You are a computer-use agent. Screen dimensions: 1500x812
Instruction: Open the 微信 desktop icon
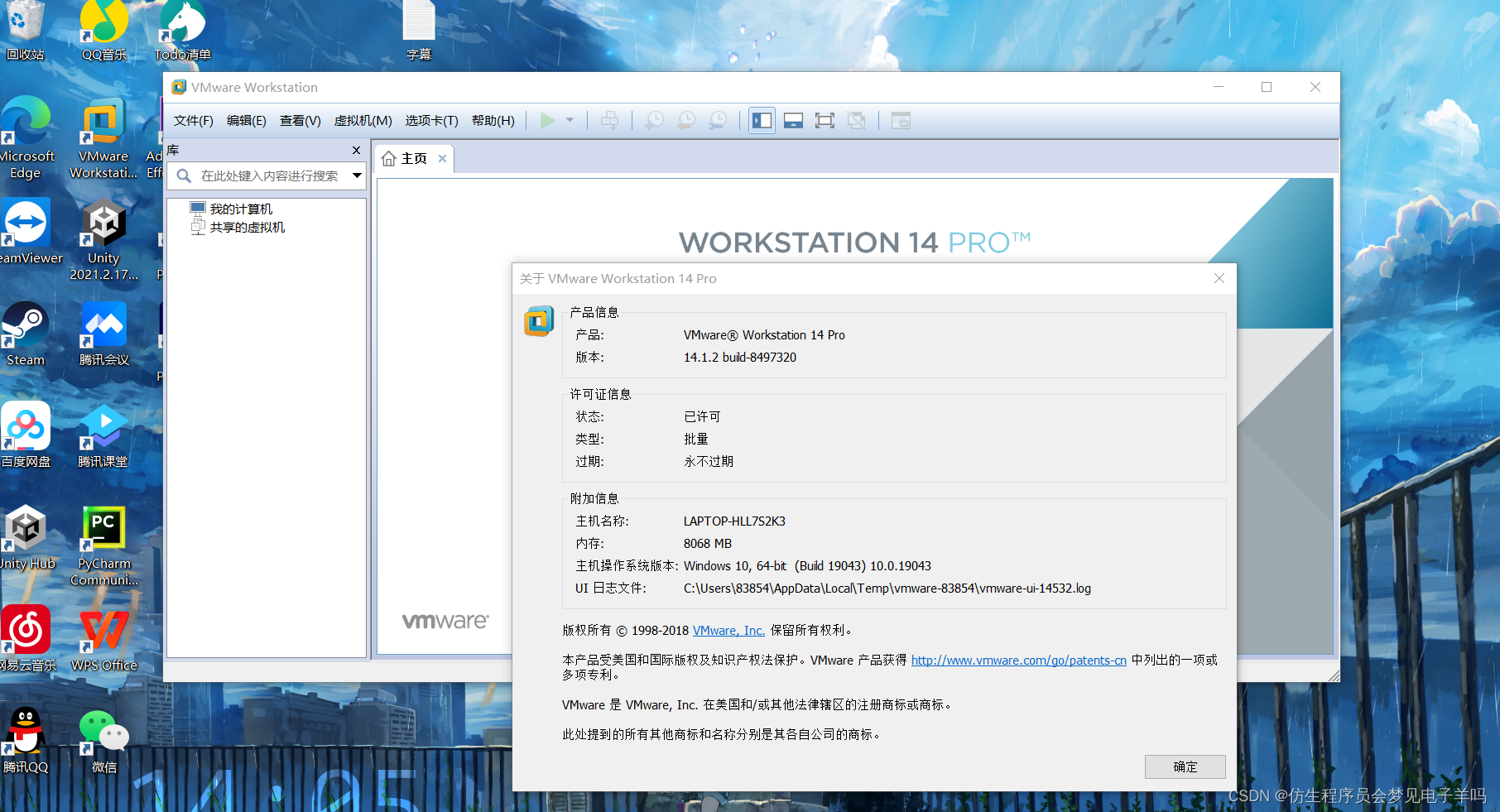[x=103, y=741]
